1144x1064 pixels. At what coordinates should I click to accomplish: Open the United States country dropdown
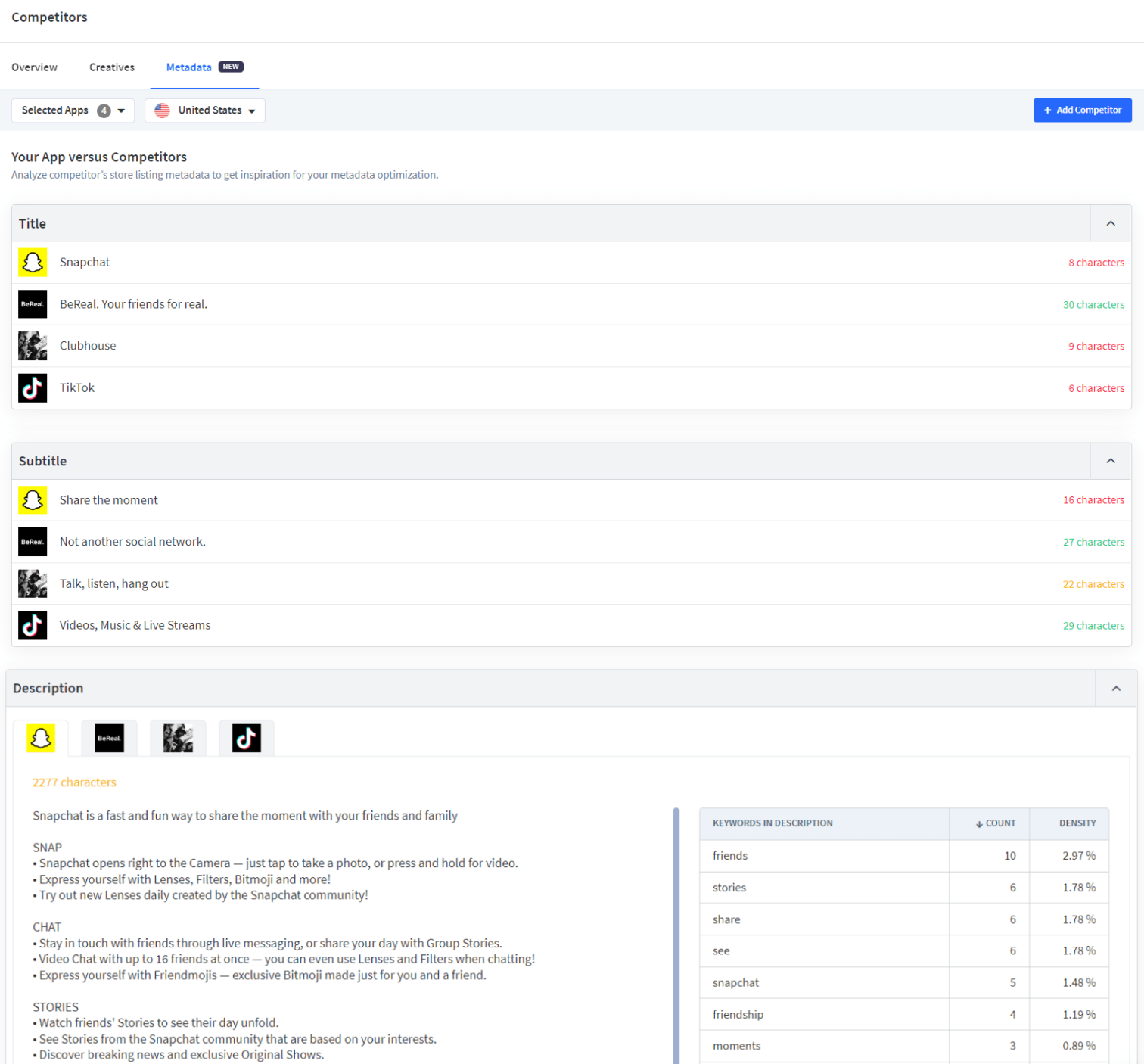(x=204, y=110)
